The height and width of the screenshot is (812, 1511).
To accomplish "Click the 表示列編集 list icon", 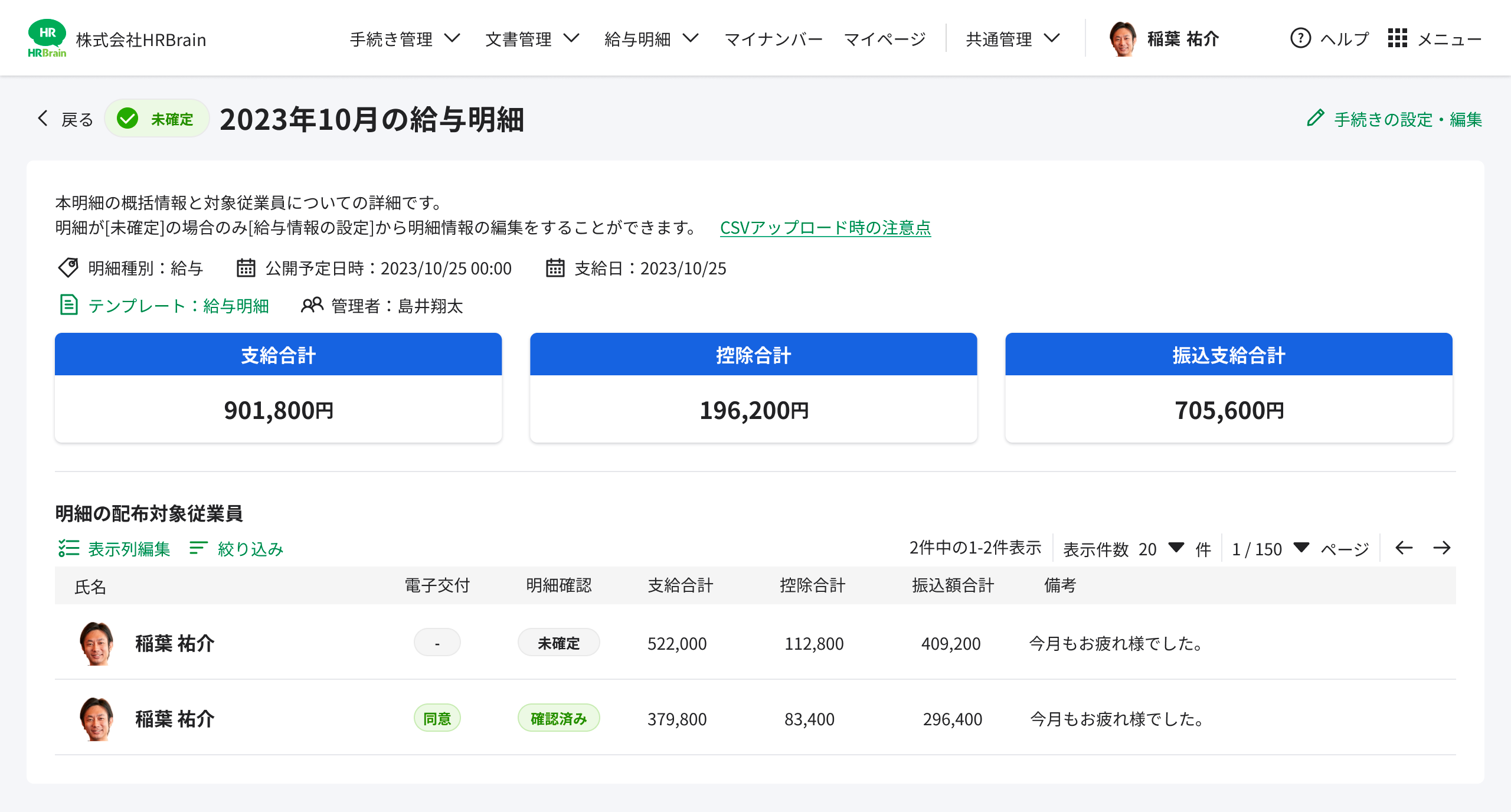I will click(68, 548).
